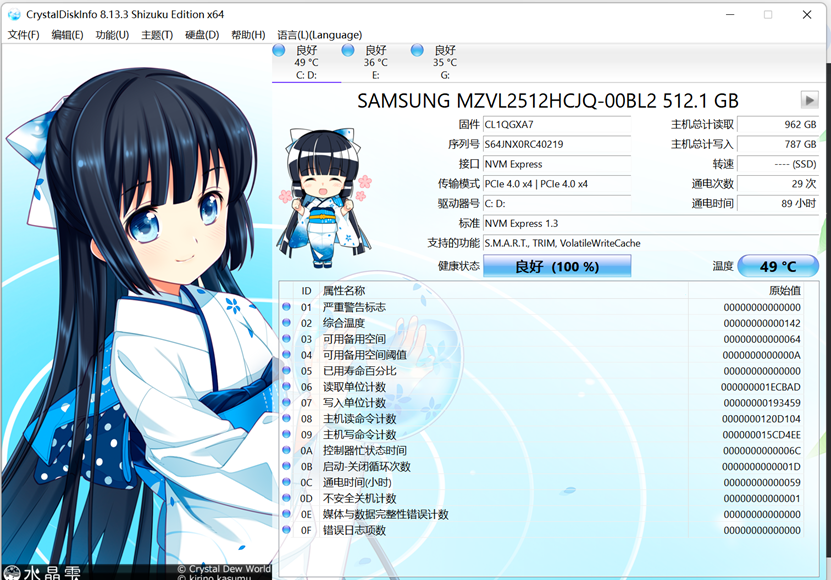Screen dimensions: 831x580
Task: Click the status dot of row 01 严重警告标志
Action: [287, 306]
